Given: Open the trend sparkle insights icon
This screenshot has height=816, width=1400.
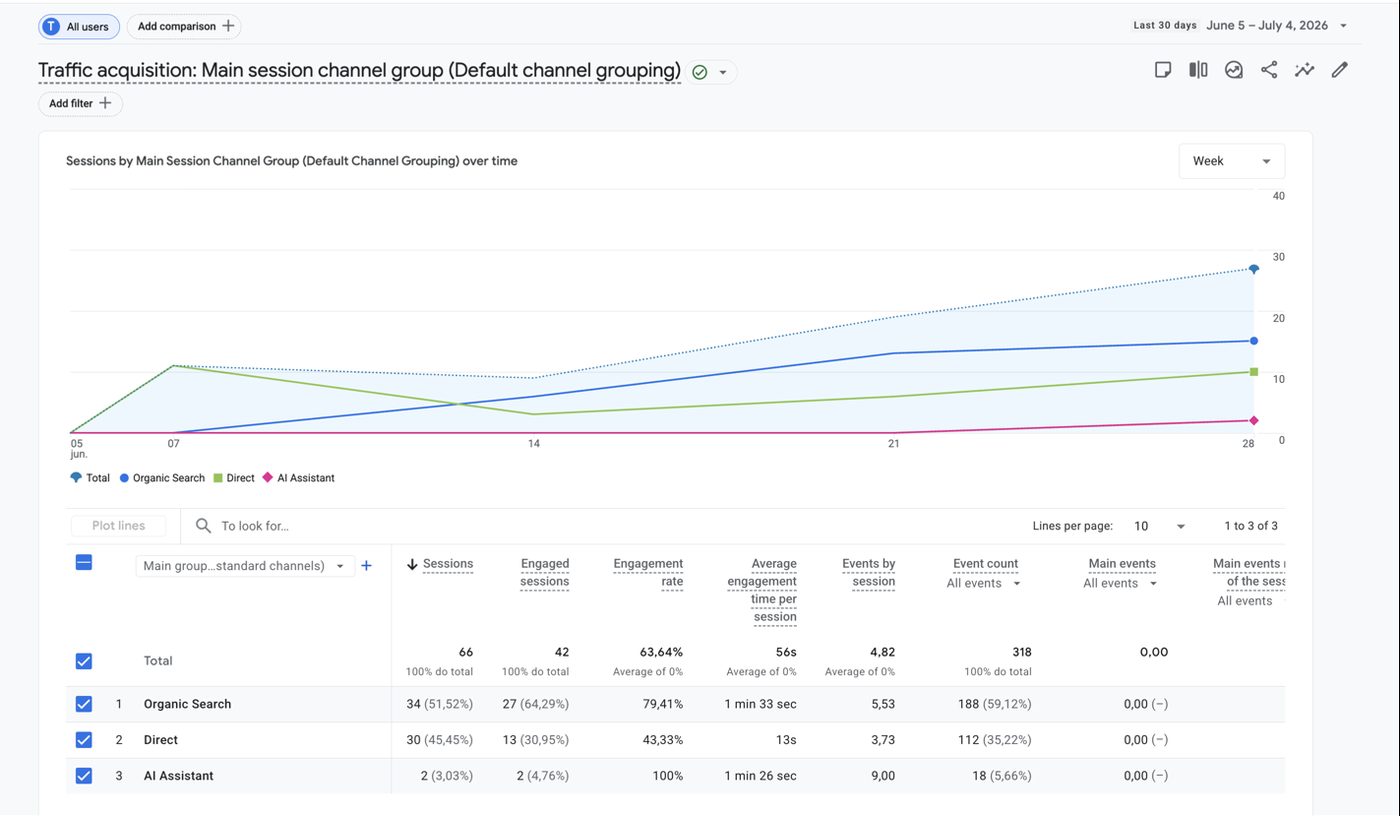Looking at the screenshot, I should 1304,70.
